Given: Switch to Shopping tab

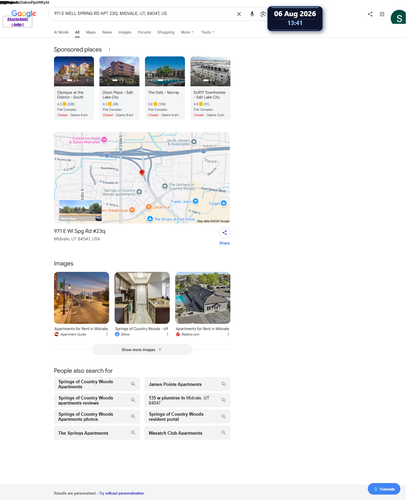Looking at the screenshot, I should click(166, 32).
